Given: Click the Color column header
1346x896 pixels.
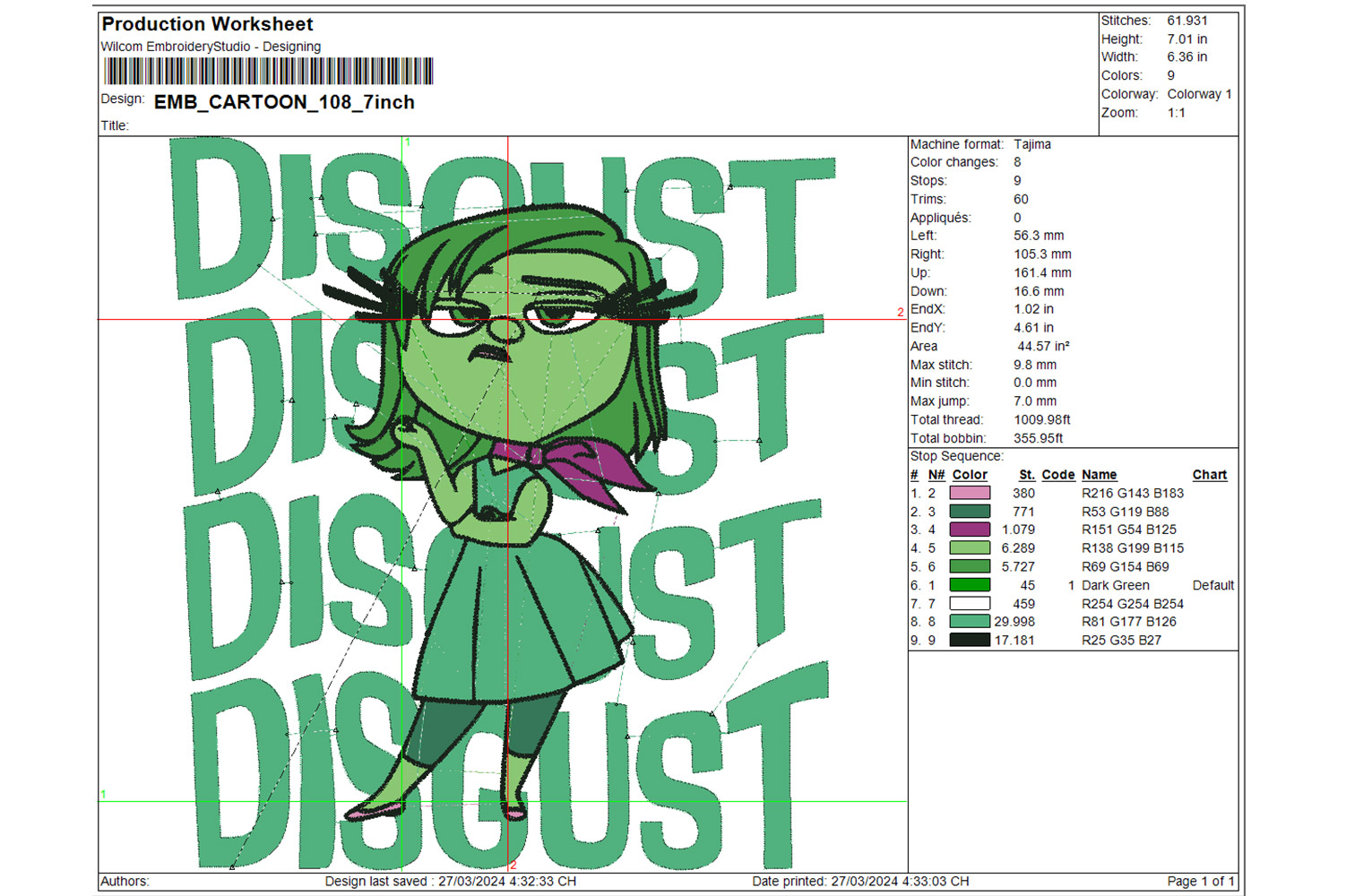Looking at the screenshot, I should pos(970,475).
